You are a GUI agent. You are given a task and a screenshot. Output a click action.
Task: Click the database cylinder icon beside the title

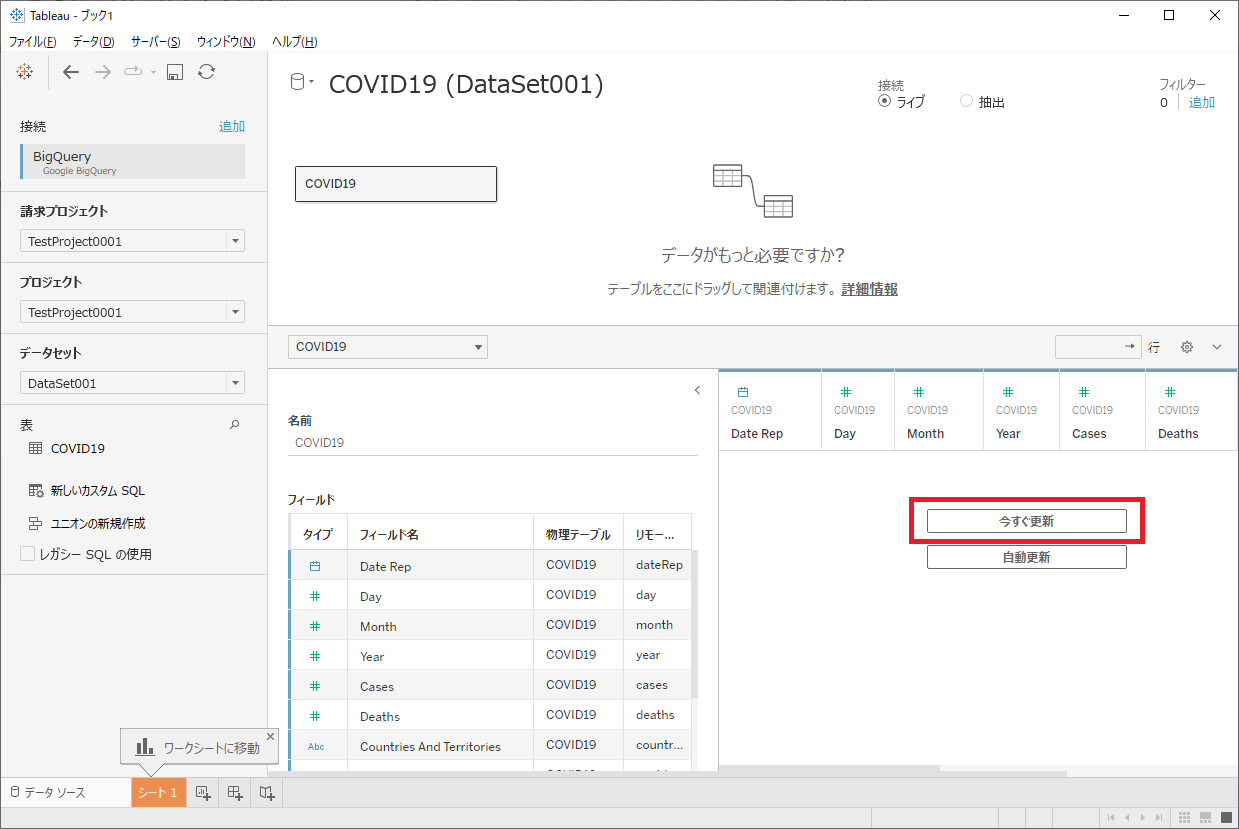click(297, 83)
